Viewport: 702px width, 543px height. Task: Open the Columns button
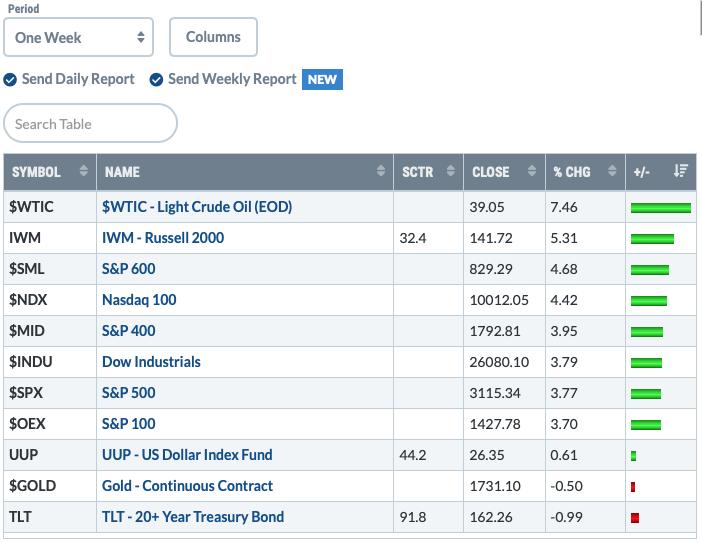coord(213,37)
